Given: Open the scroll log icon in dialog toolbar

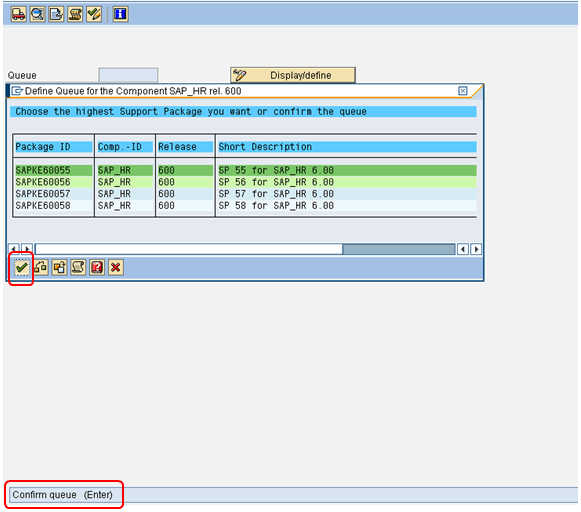Looking at the screenshot, I should [x=78, y=267].
